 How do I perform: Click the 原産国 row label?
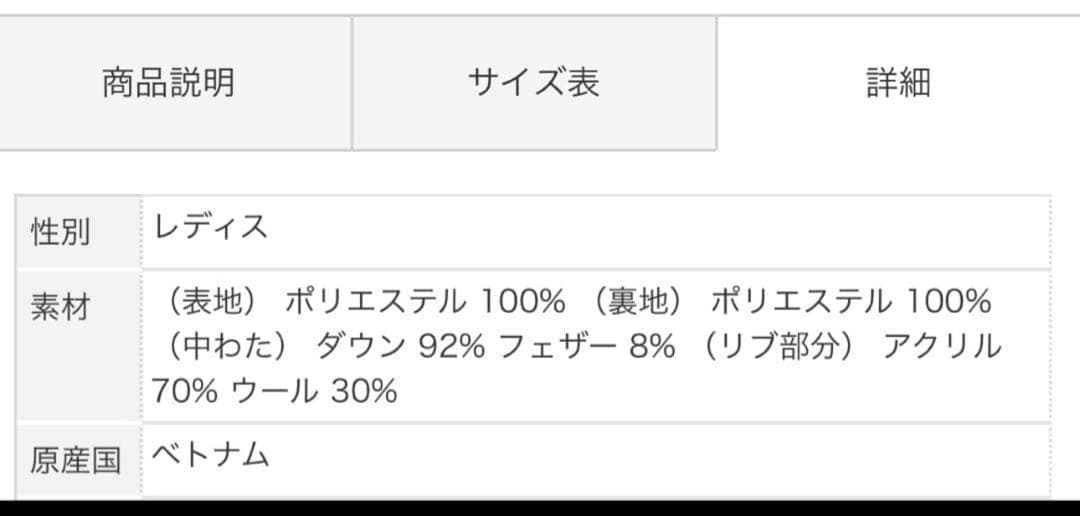point(75,459)
